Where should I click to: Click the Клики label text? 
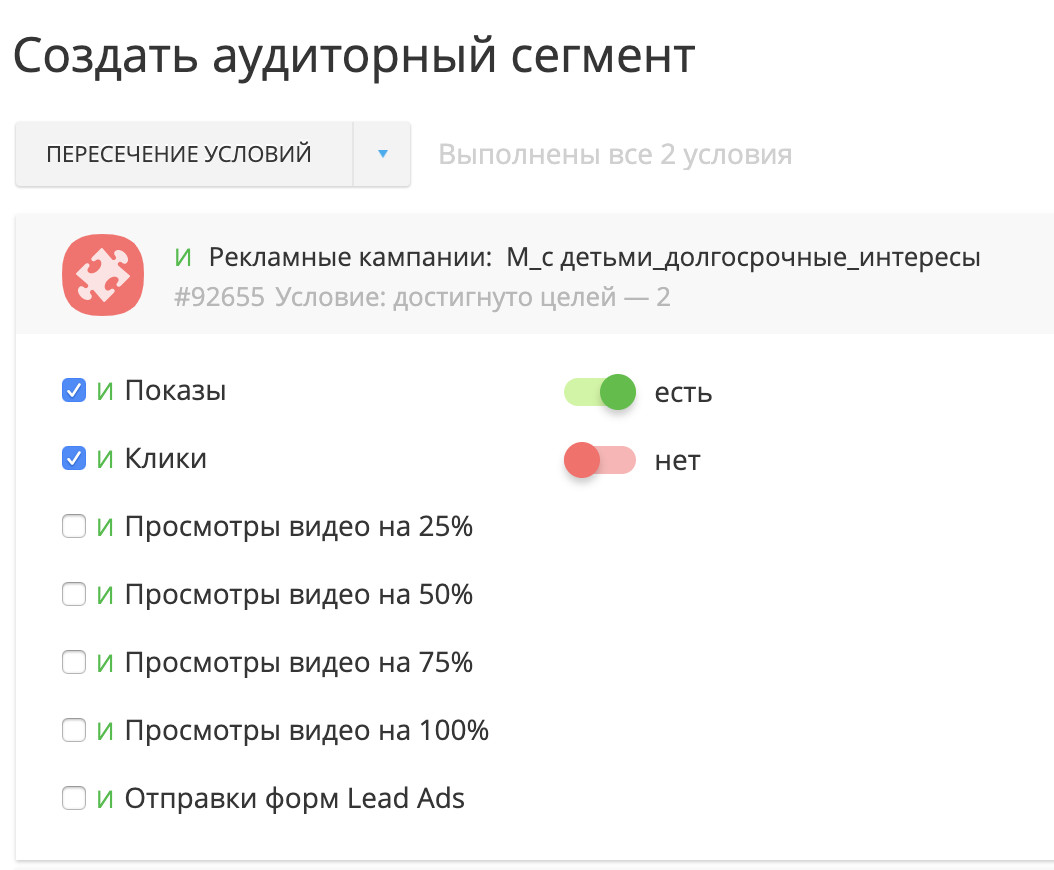click(x=165, y=459)
